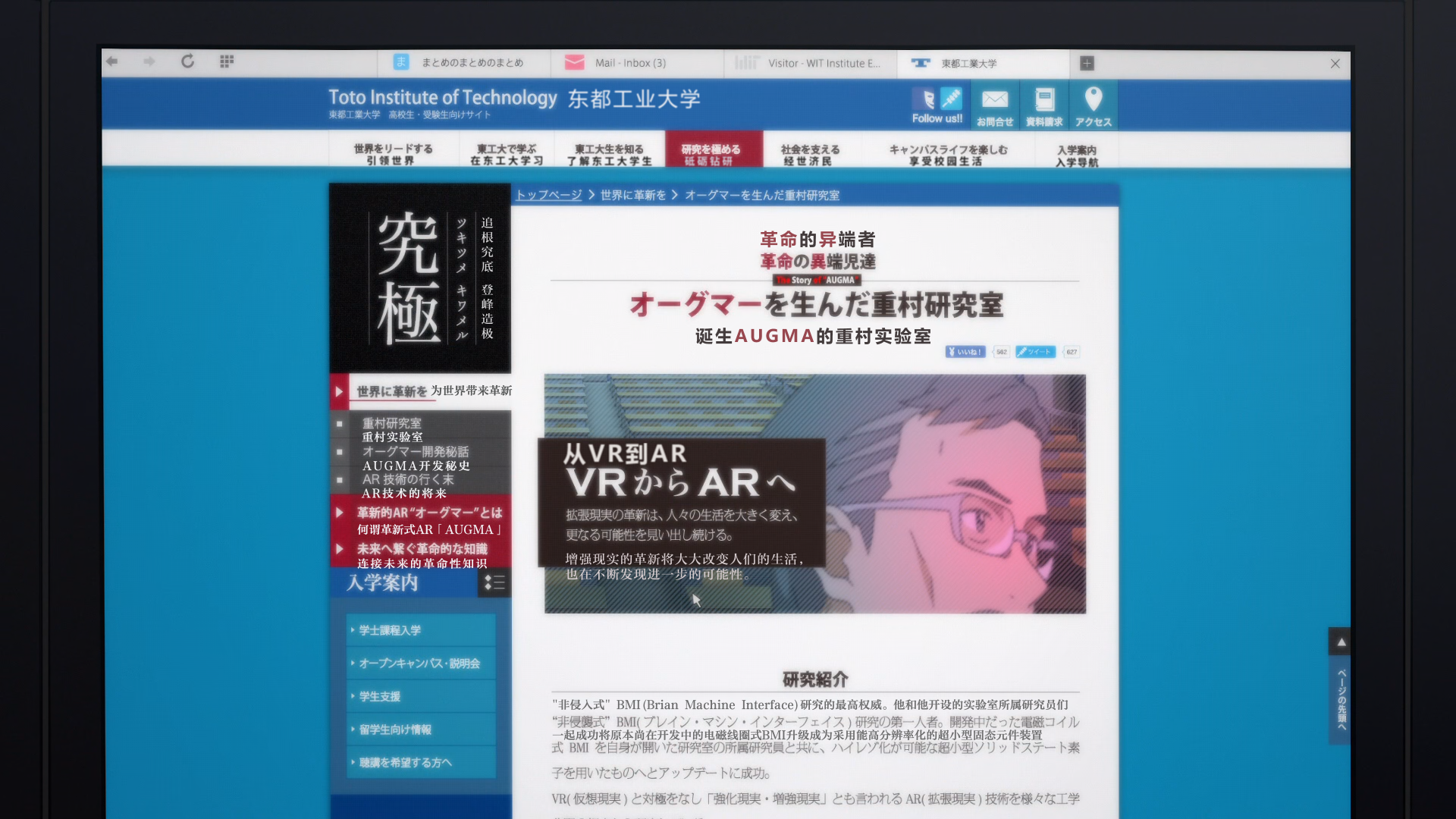Open the トップページ breadcrumb link

(x=550, y=195)
